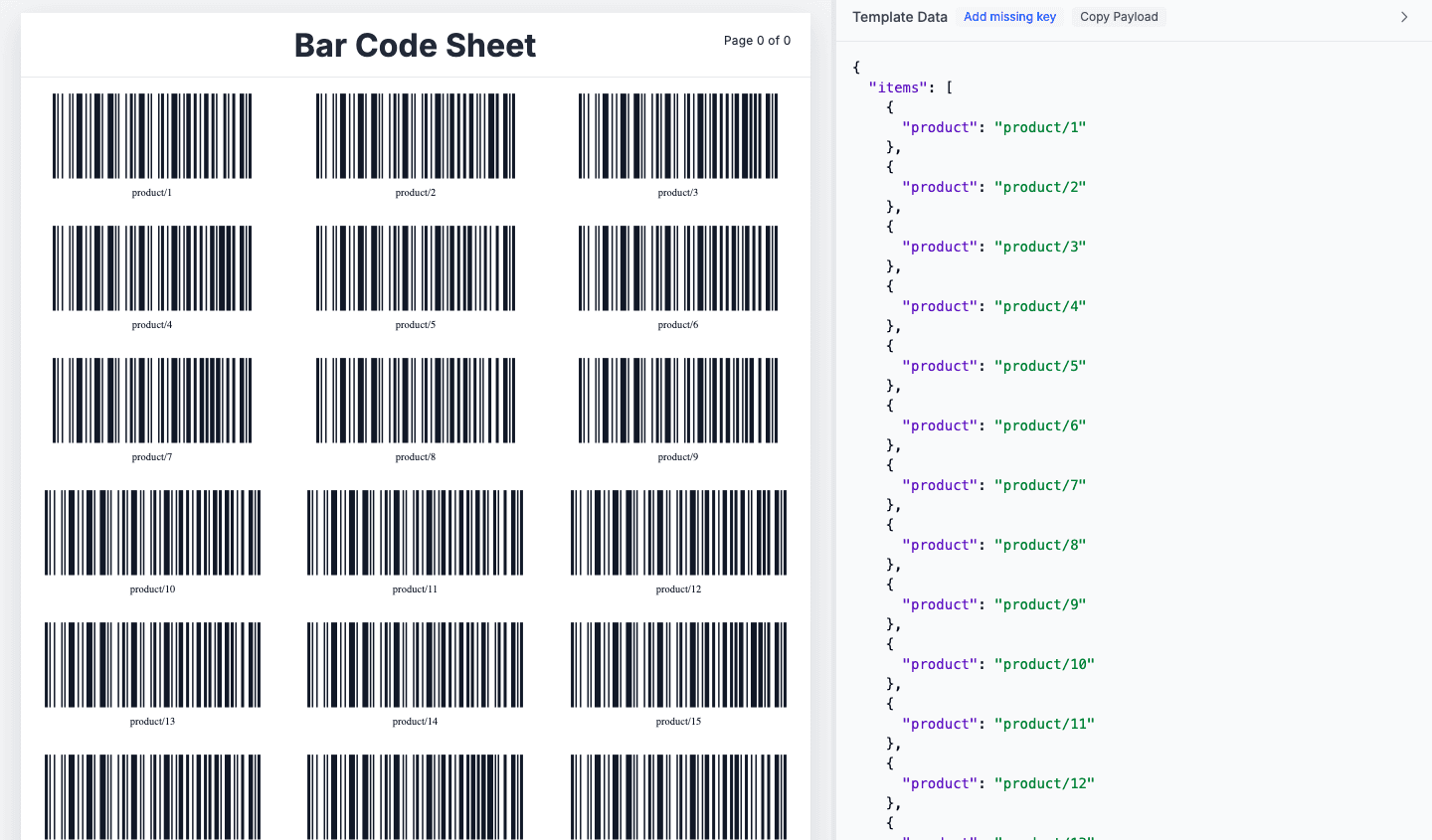Select the barcode labeled product/12
Viewport: 1432px width, 840px height.
pyautogui.click(x=677, y=532)
